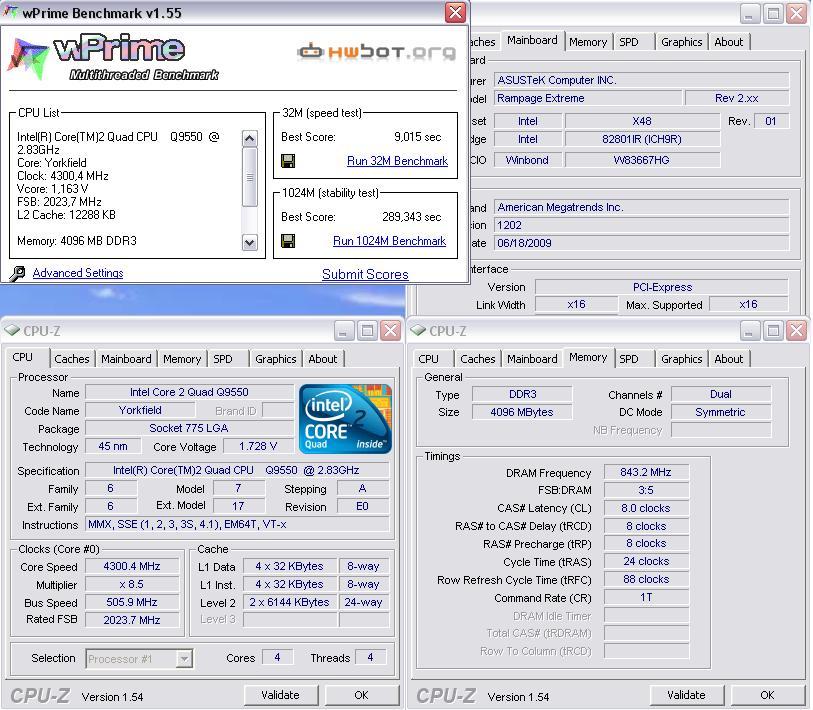Close the bottom-right CPU-Z Memory window
The width and height of the screenshot is (813, 710).
[796, 330]
